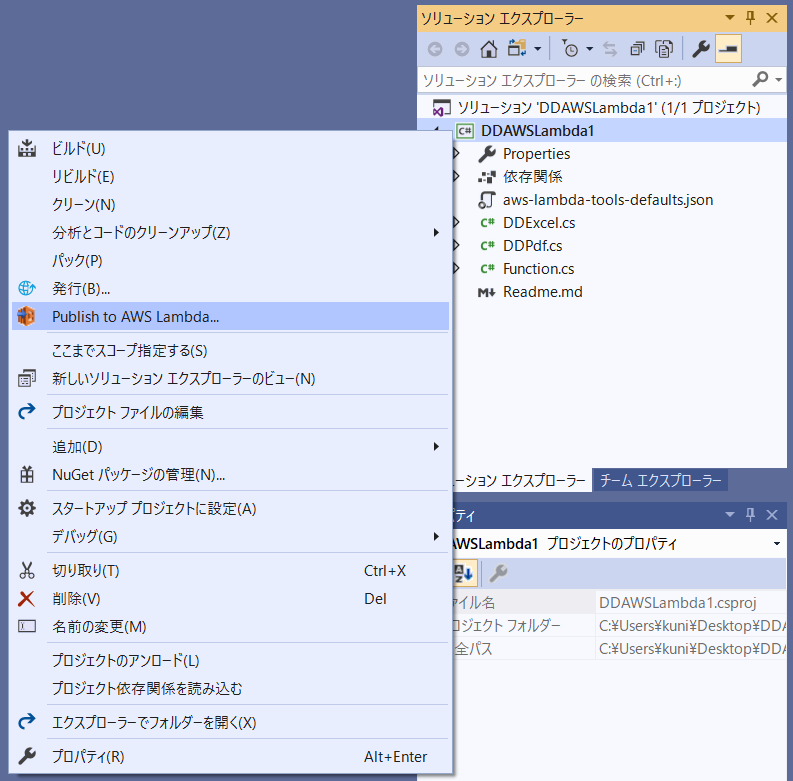Choose プロジェクト ファイルの編集
Viewport: 793px width, 781px height.
pyautogui.click(x=230, y=412)
